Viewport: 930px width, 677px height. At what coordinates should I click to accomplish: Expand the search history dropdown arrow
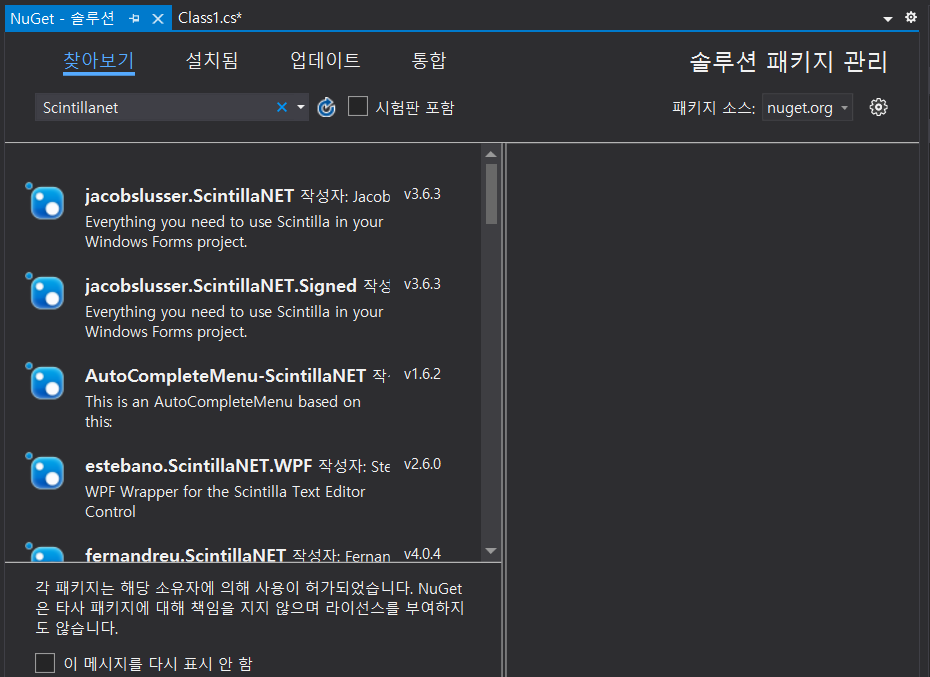coord(301,107)
